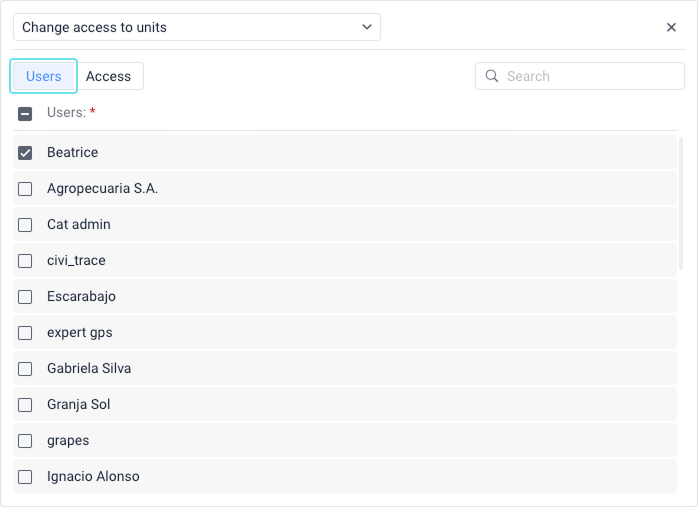Image resolution: width=698 pixels, height=507 pixels.
Task: Tick the Granja Sol checkbox
Action: point(25,405)
